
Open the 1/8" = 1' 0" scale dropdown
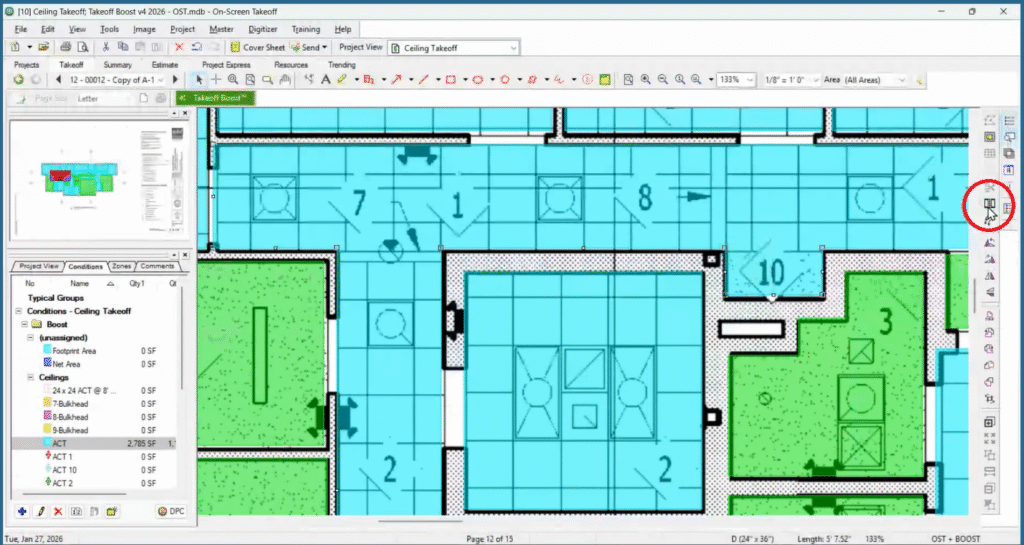click(x=817, y=80)
